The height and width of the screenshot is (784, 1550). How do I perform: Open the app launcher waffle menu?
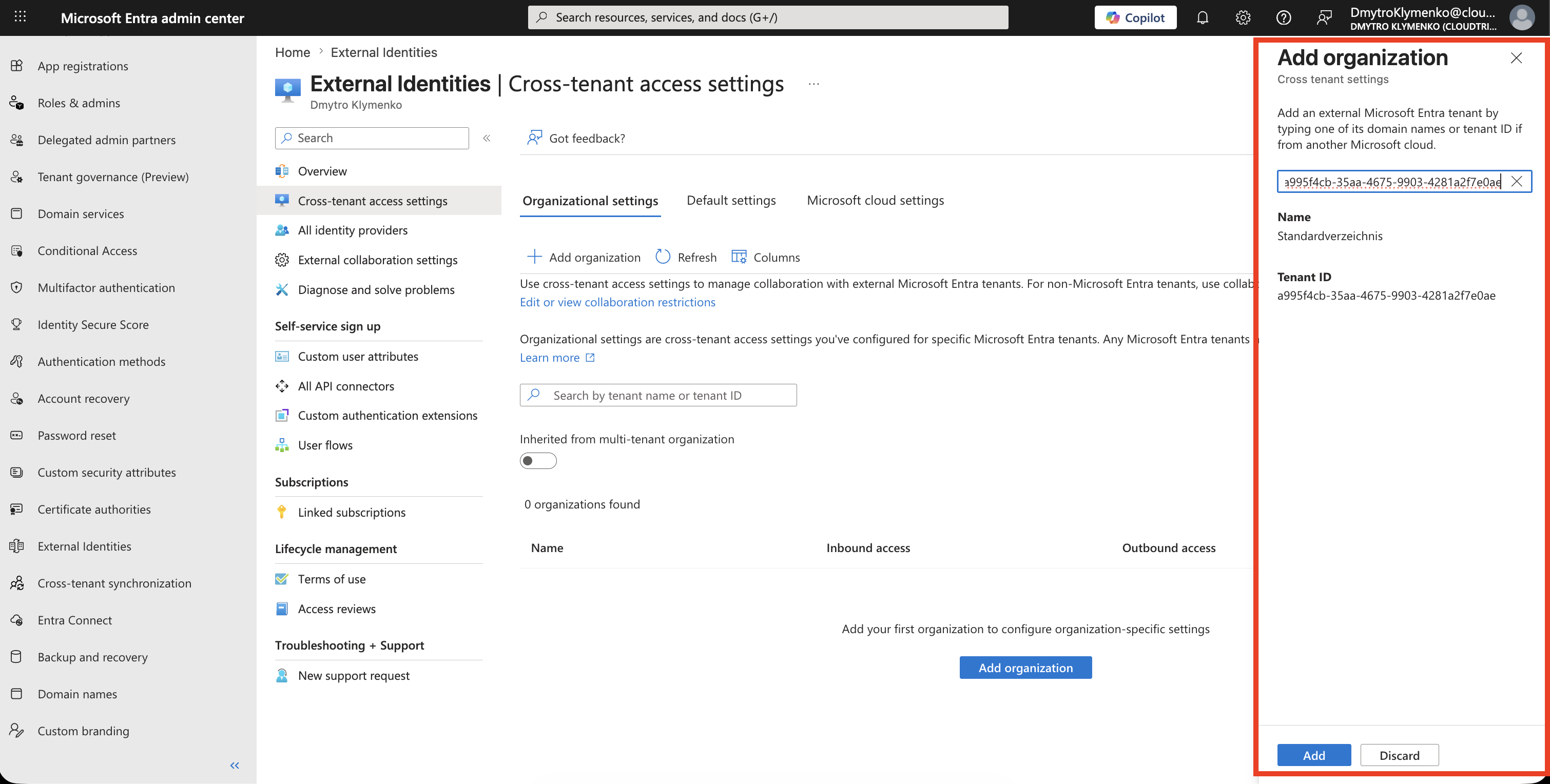click(x=20, y=17)
